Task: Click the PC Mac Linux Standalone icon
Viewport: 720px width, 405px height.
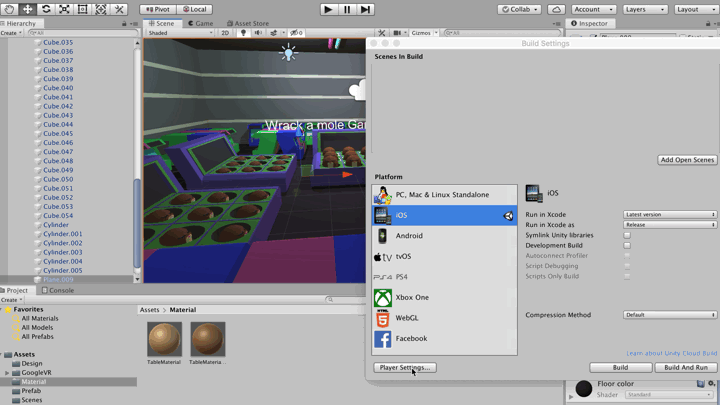Action: tap(382, 195)
